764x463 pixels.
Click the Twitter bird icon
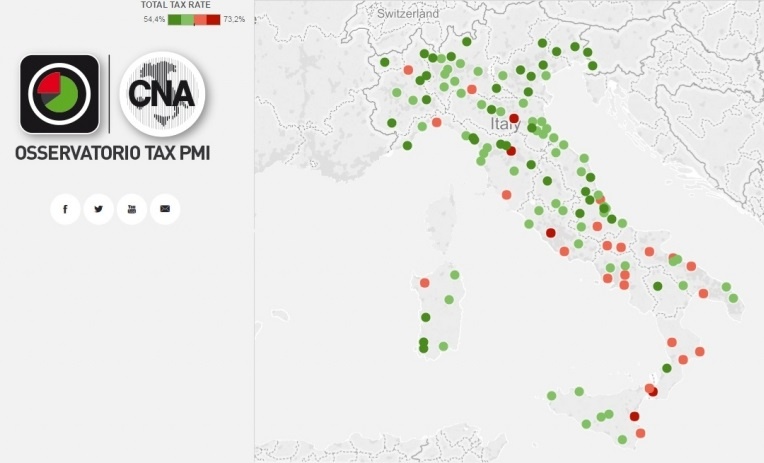click(98, 209)
